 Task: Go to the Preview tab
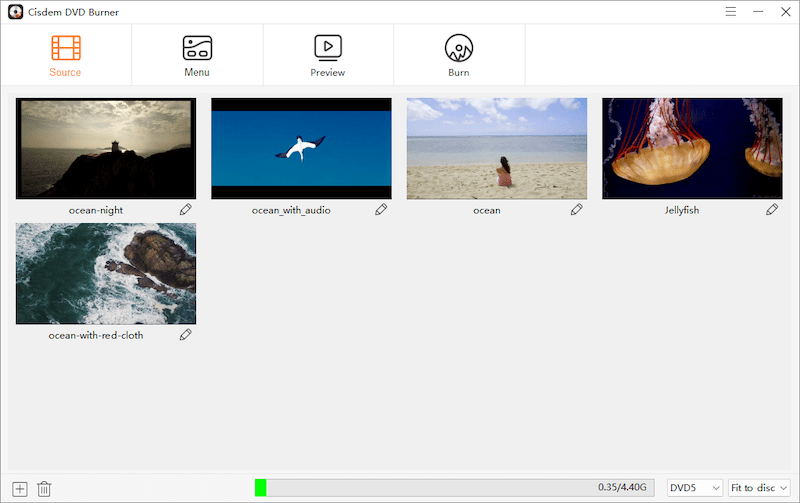(x=328, y=55)
